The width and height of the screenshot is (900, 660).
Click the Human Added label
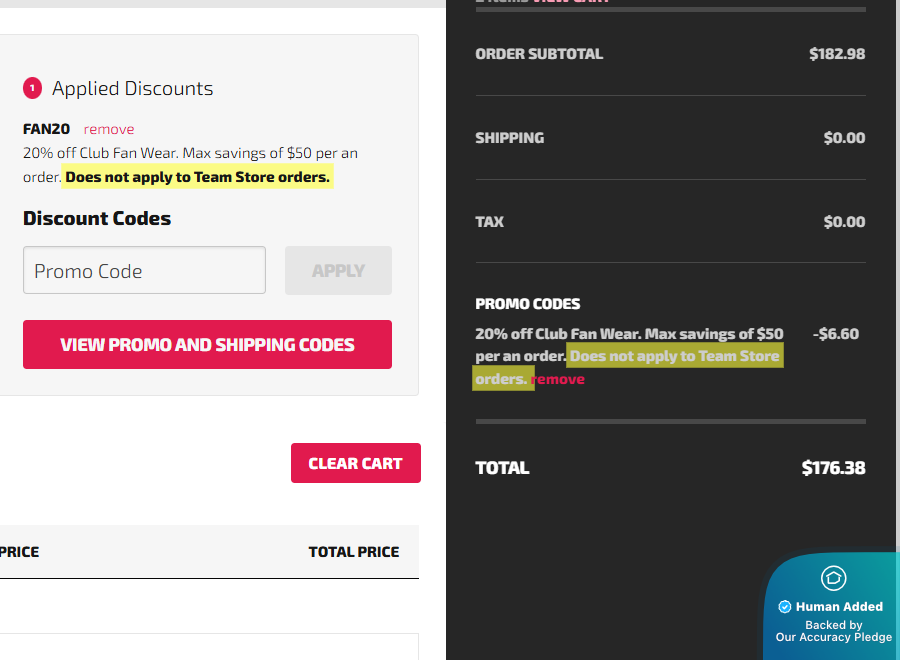839,606
